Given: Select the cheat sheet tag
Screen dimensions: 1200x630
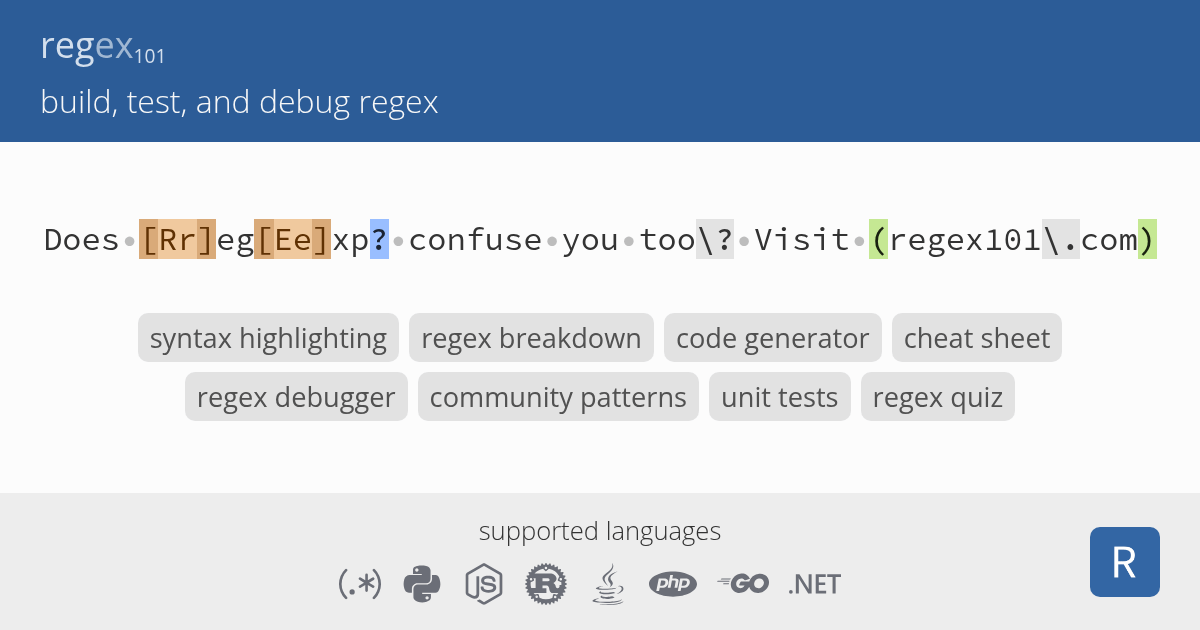Looking at the screenshot, I should point(976,338).
